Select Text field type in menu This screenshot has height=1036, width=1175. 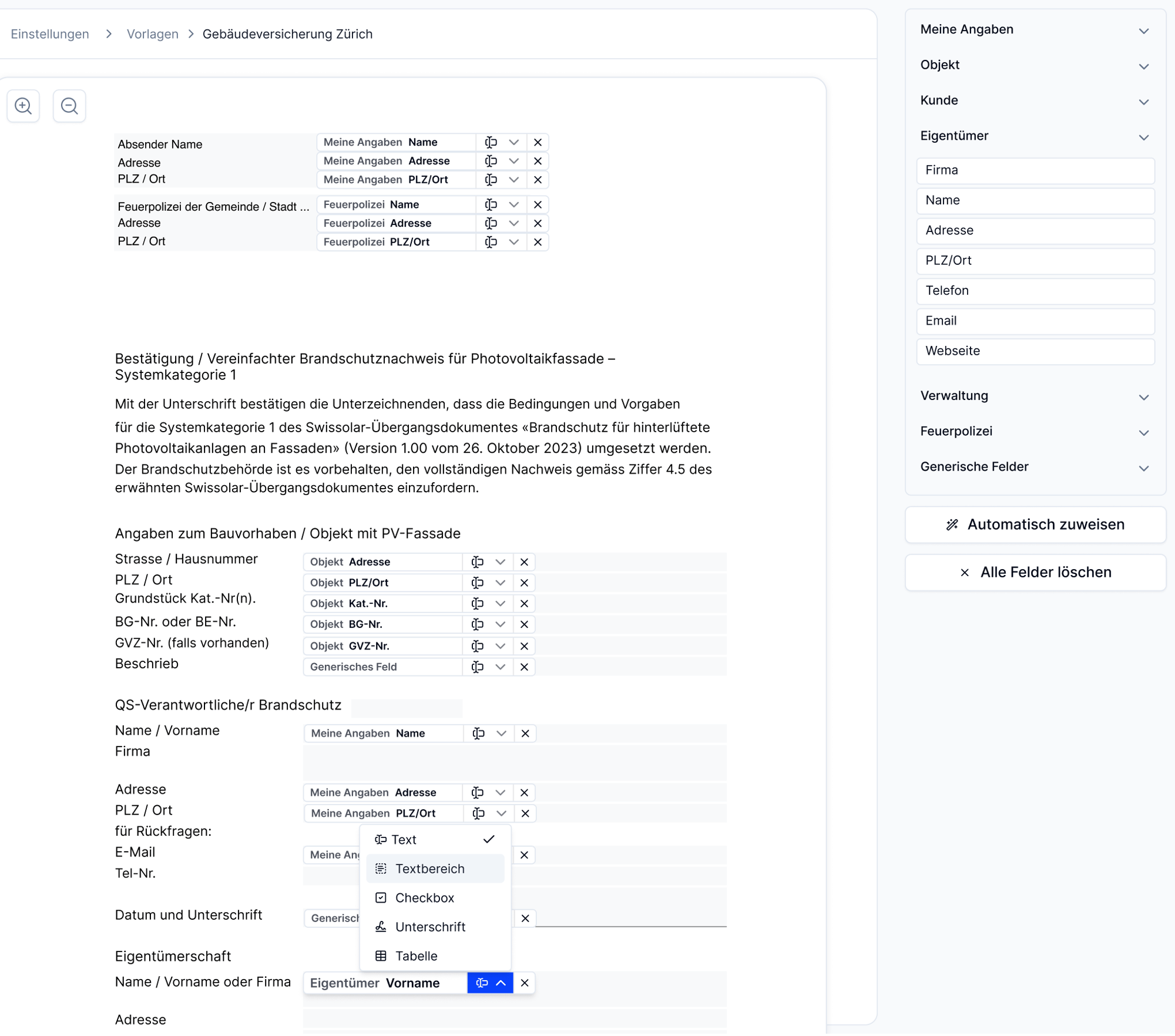(435, 840)
